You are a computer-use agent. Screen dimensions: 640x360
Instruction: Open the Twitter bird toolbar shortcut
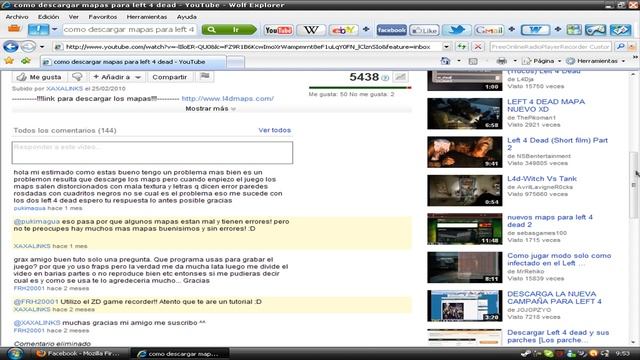(456, 30)
